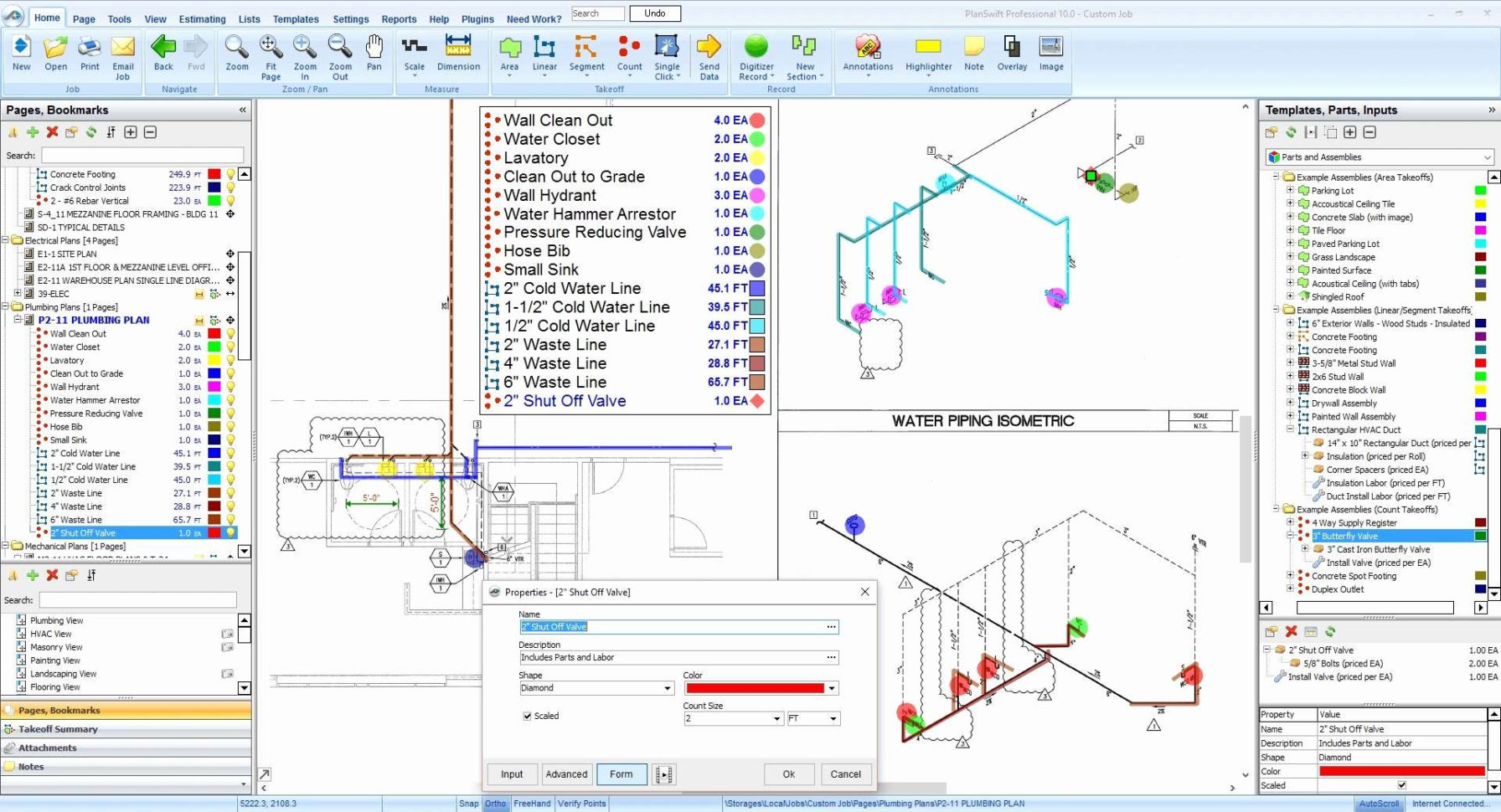Open the Estimating menu
Screen dimensions: 1501x812
point(202,18)
